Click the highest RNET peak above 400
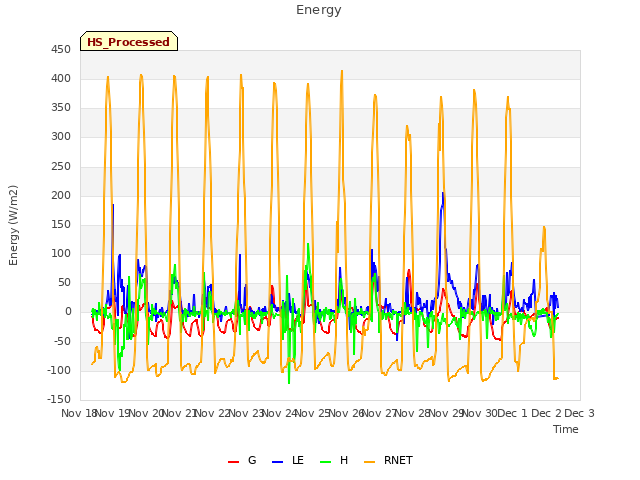 (342, 71)
